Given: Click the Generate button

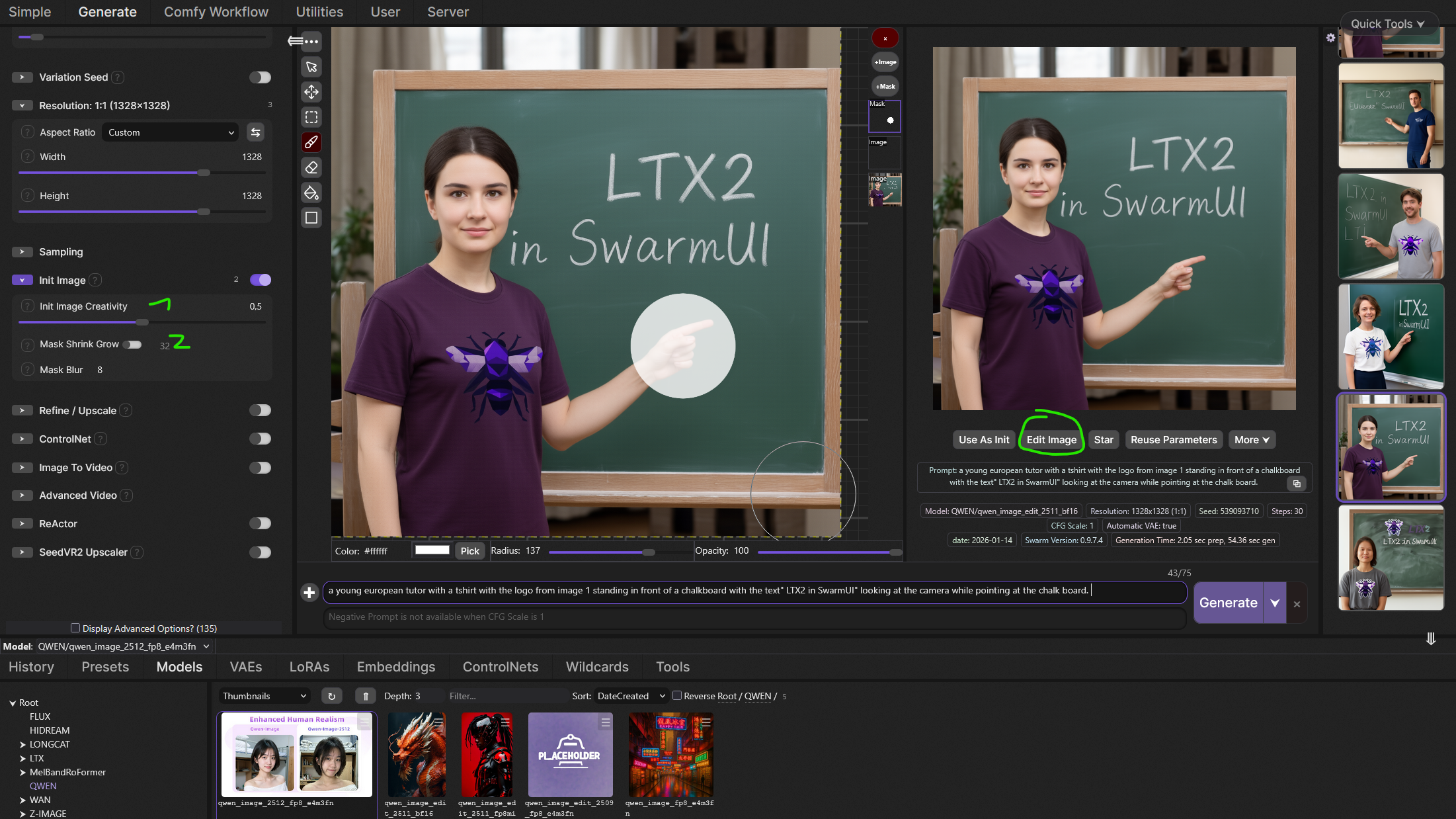Looking at the screenshot, I should tap(1228, 603).
